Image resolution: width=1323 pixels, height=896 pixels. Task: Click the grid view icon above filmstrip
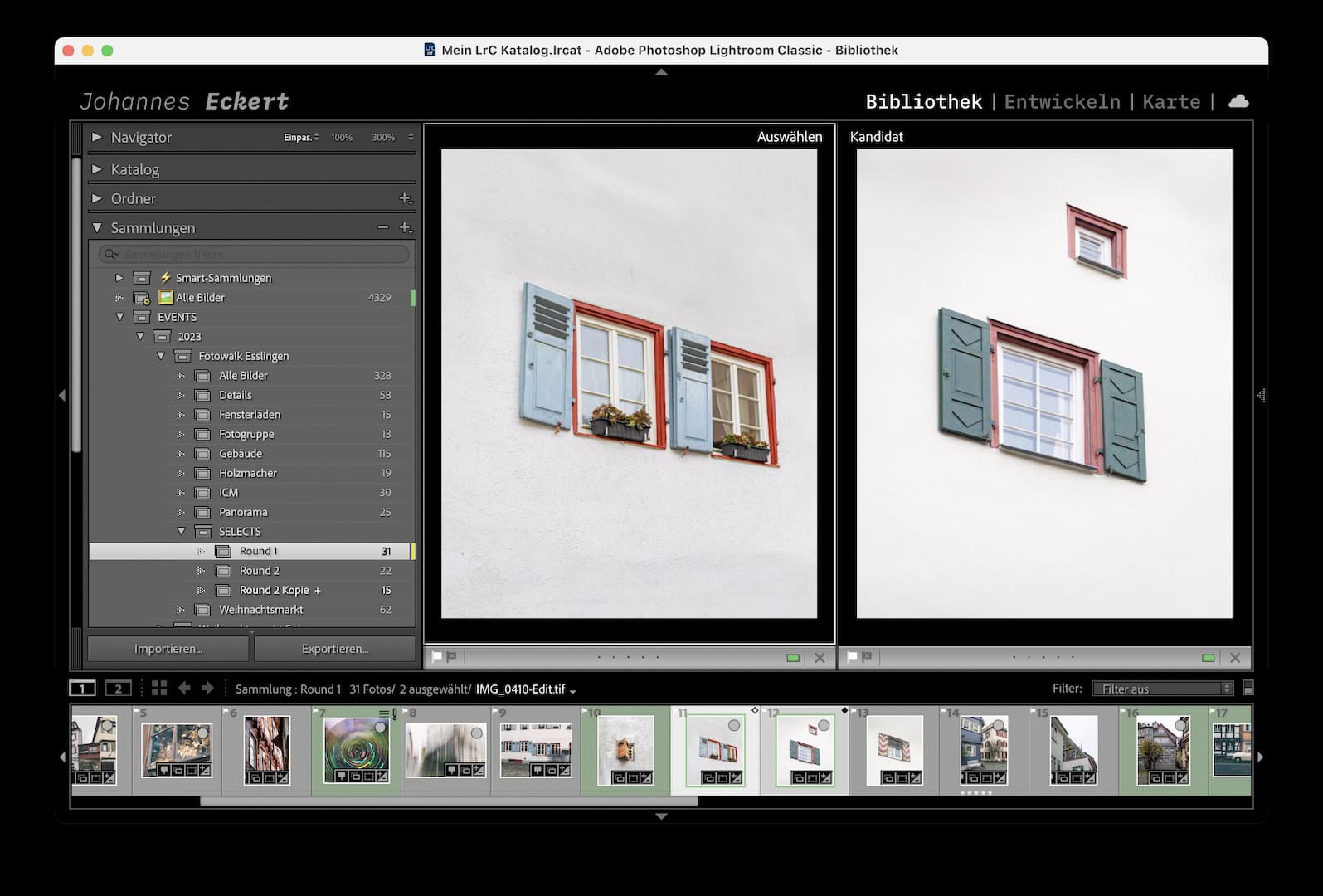pyautogui.click(x=159, y=688)
